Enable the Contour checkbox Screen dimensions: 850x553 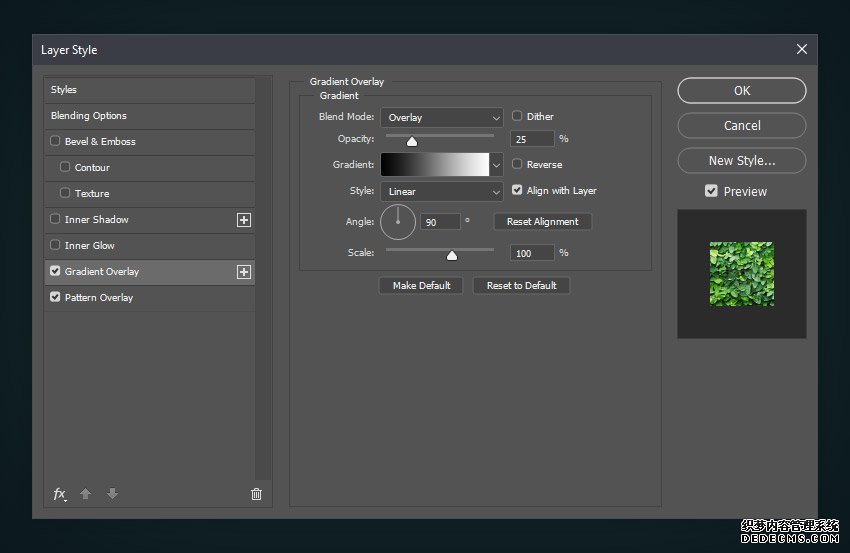[x=65, y=167]
